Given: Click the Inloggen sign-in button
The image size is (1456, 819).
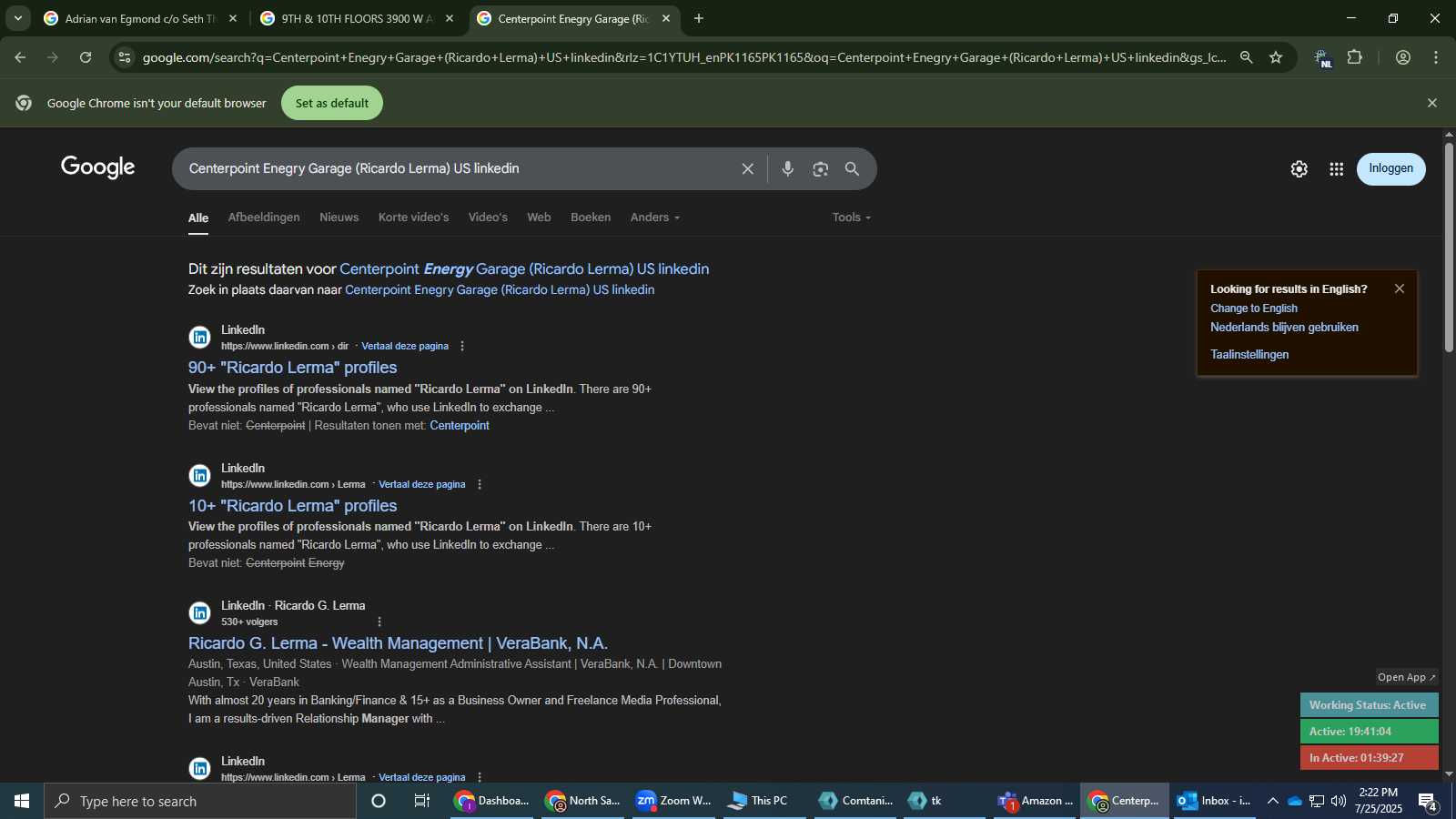Looking at the screenshot, I should (1390, 168).
